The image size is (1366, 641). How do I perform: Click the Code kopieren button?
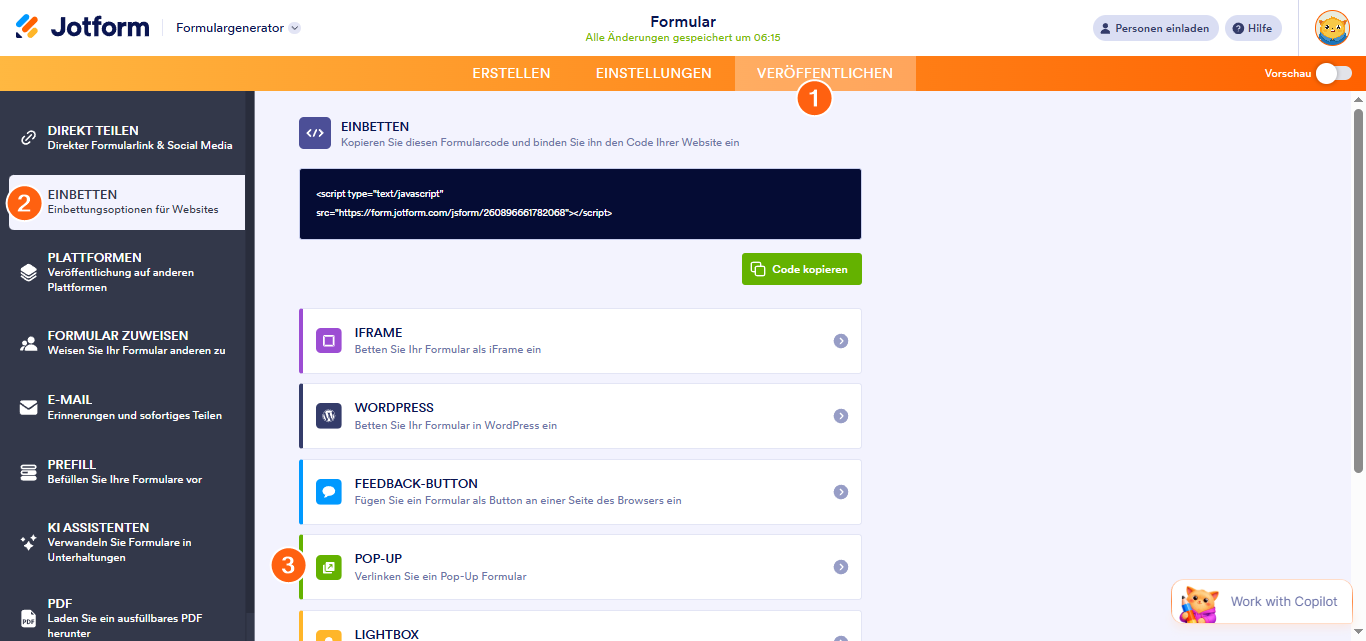tap(801, 268)
